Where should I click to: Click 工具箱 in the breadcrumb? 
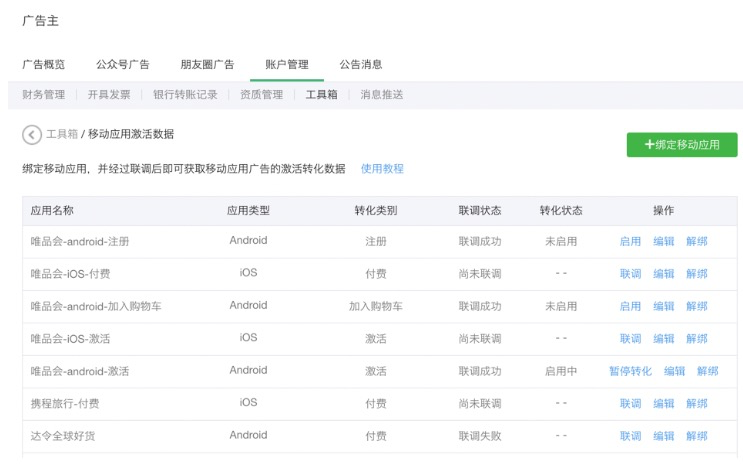click(62, 134)
